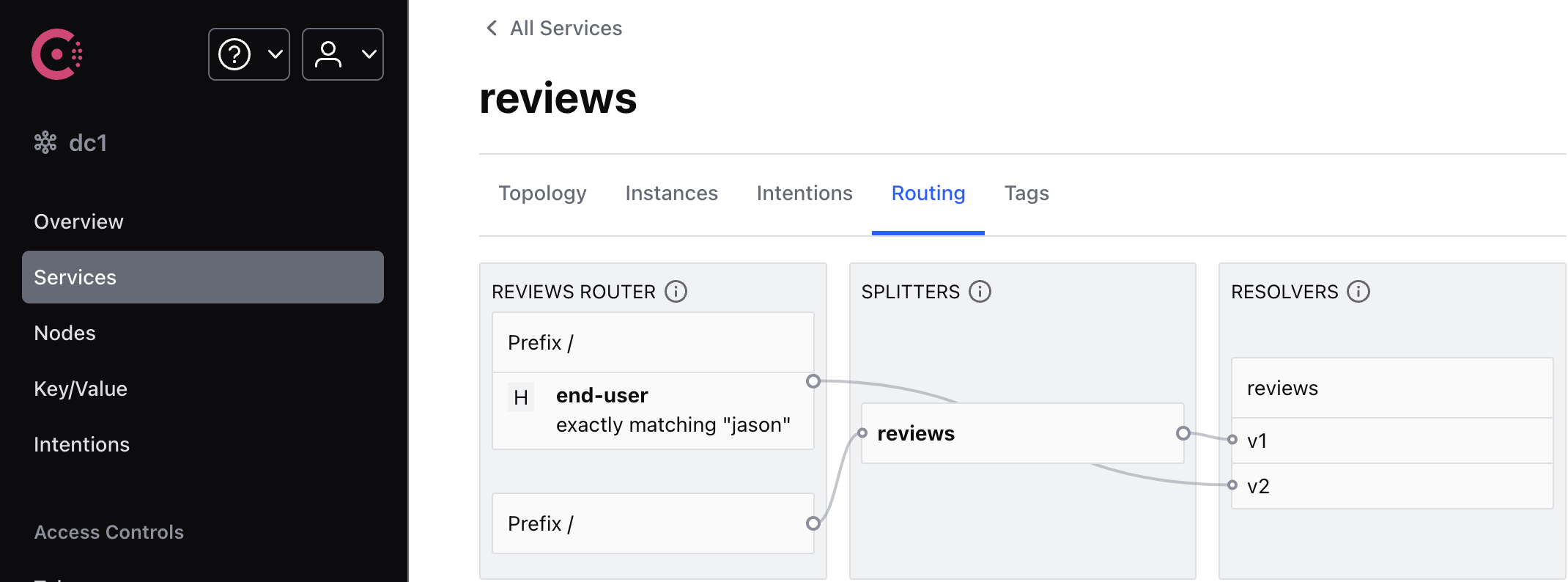Open the user account dropdown
The width and height of the screenshot is (1568, 582).
click(343, 54)
